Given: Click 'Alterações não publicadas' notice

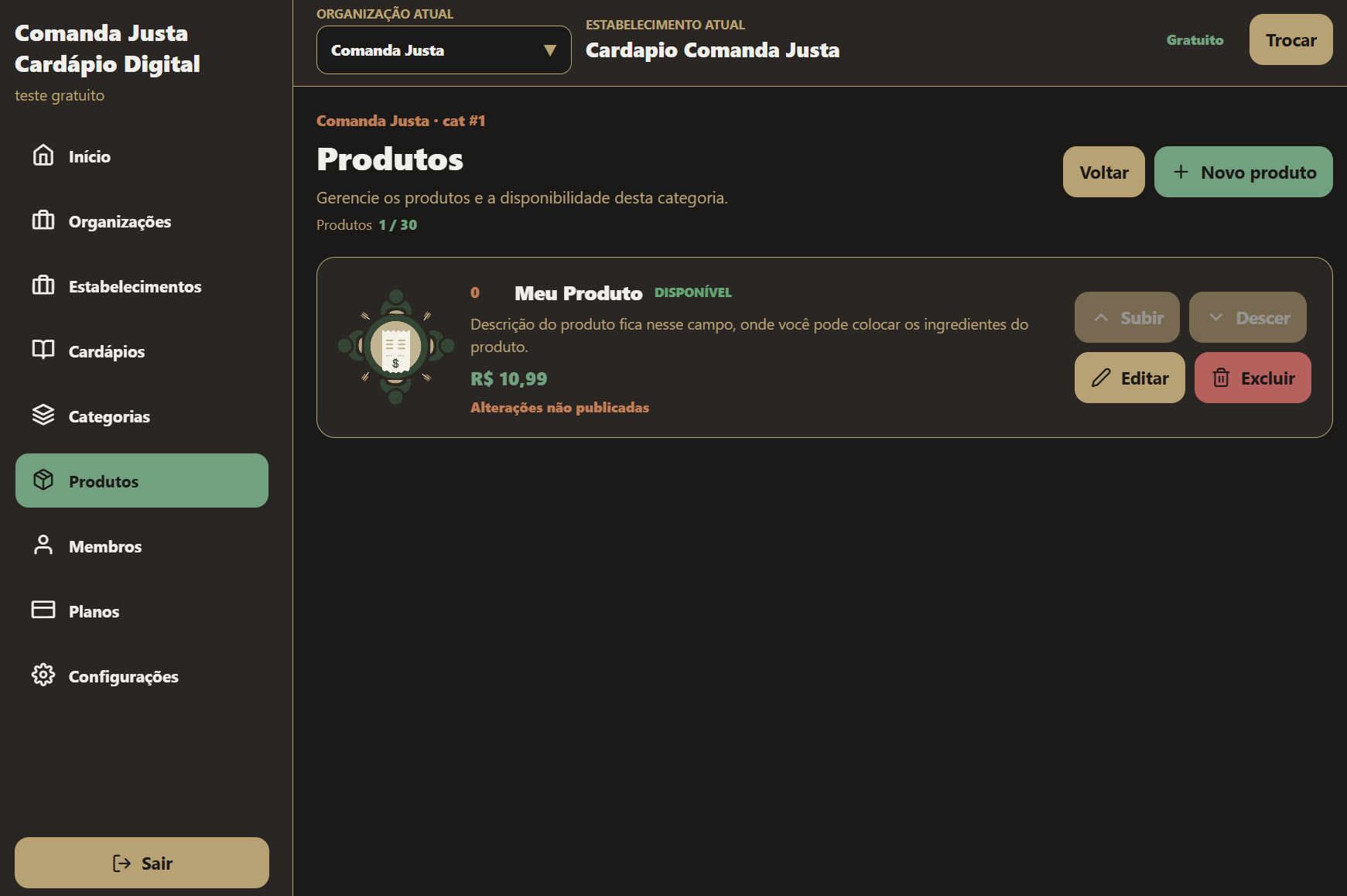Looking at the screenshot, I should (x=559, y=408).
